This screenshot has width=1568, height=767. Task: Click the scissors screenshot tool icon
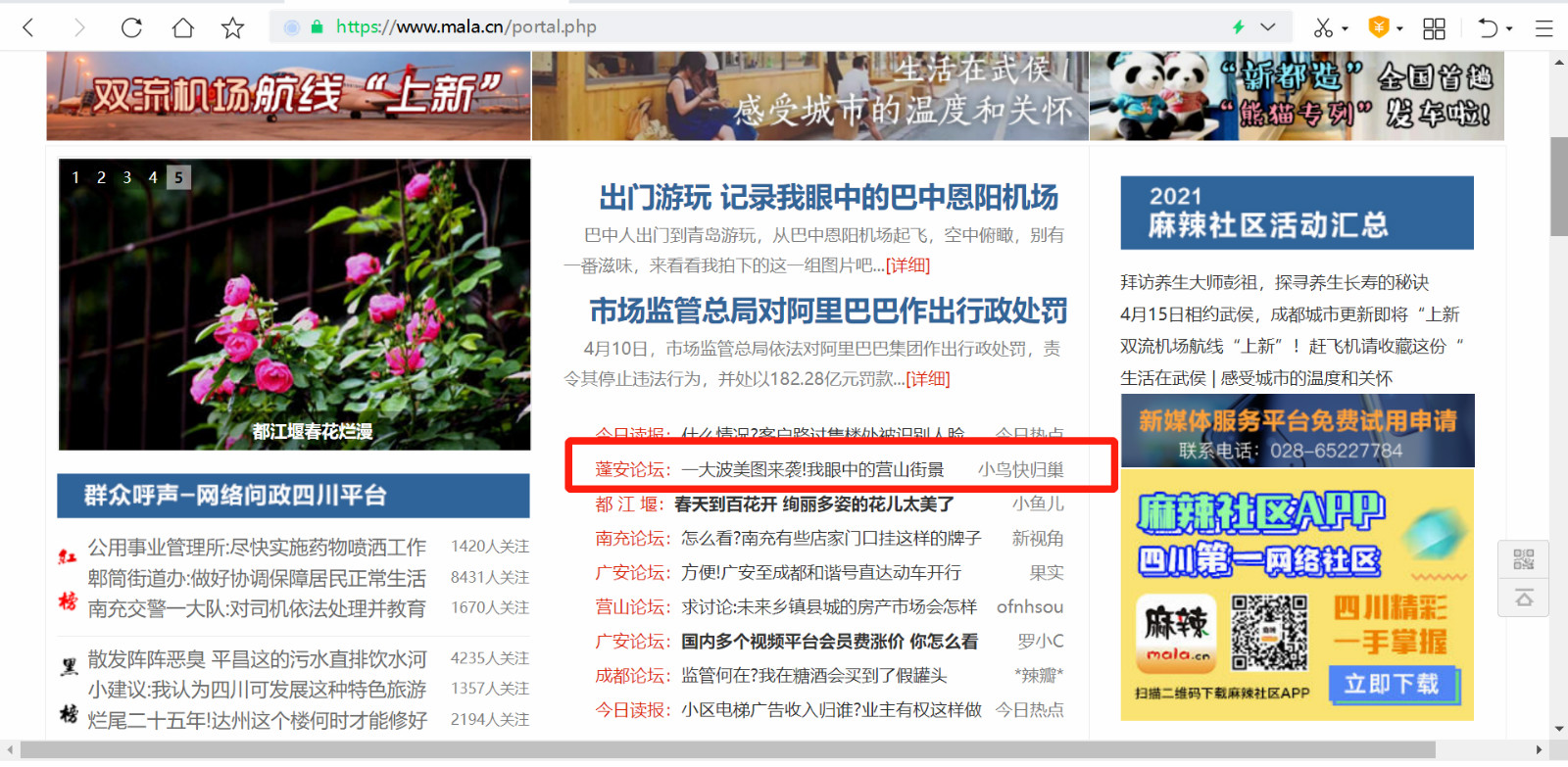(x=1323, y=27)
